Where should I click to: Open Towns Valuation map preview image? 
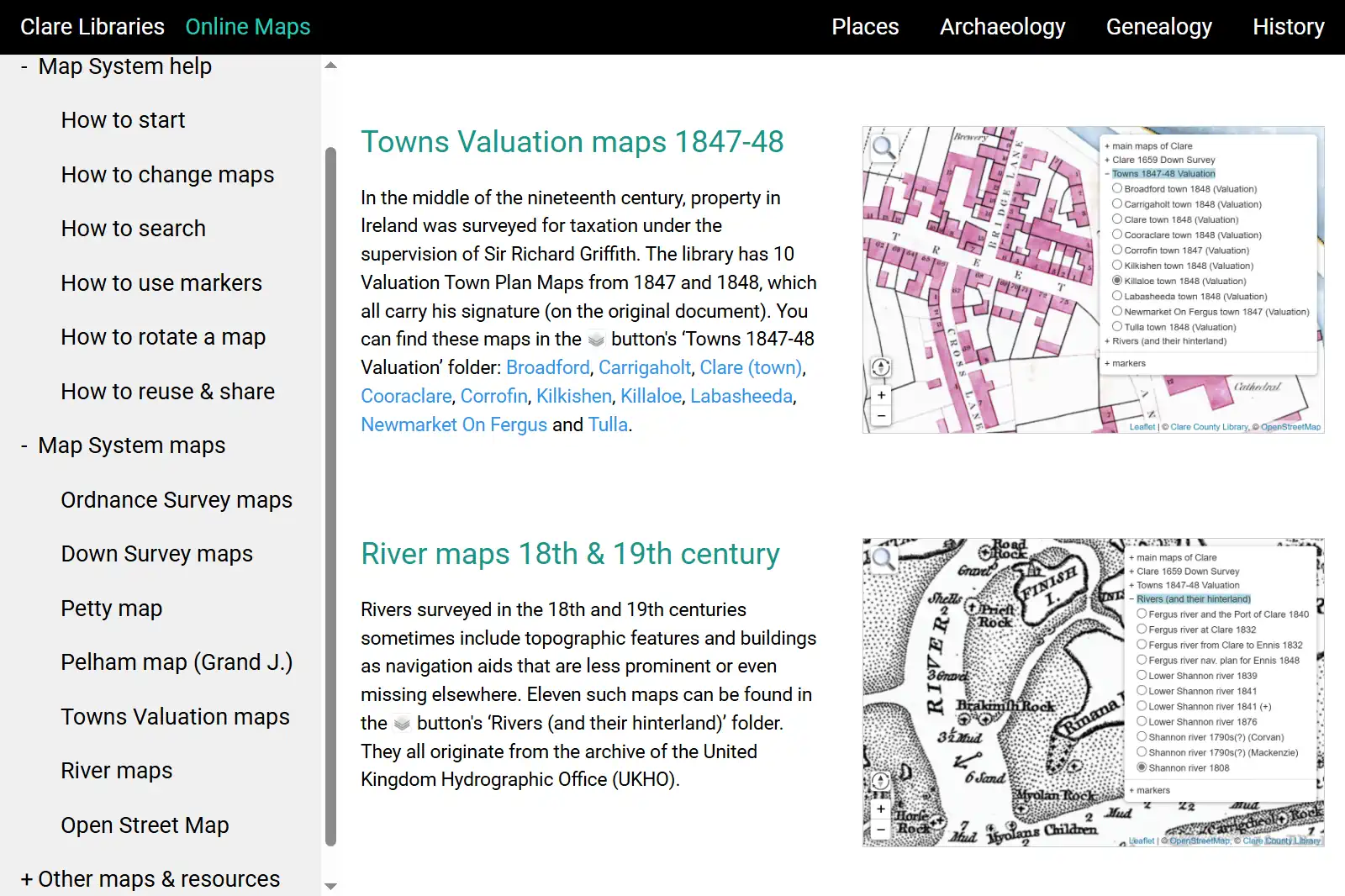1093,280
